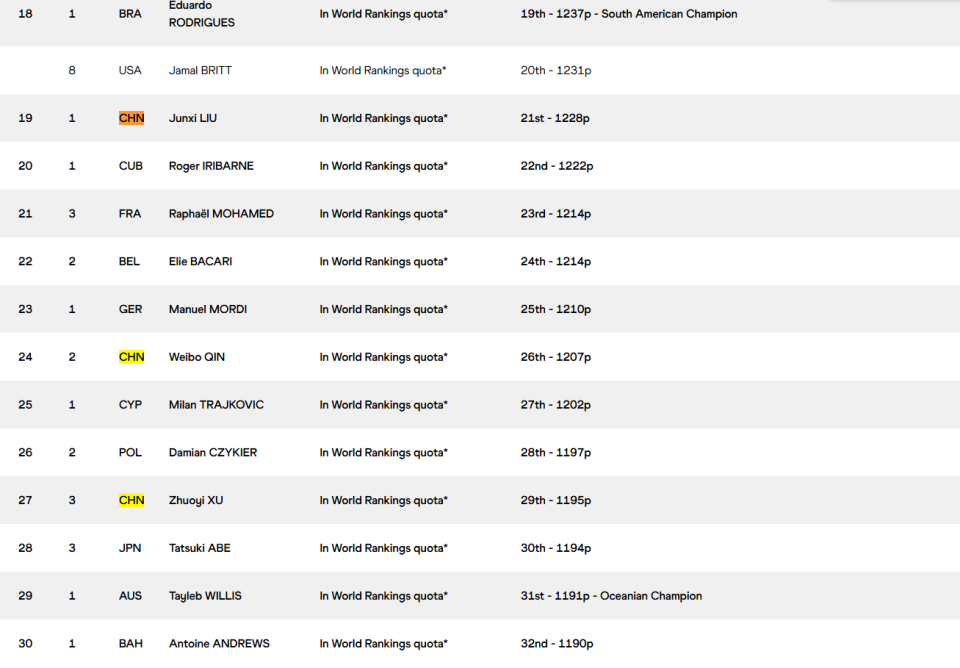Click the USA country code

[x=130, y=70]
